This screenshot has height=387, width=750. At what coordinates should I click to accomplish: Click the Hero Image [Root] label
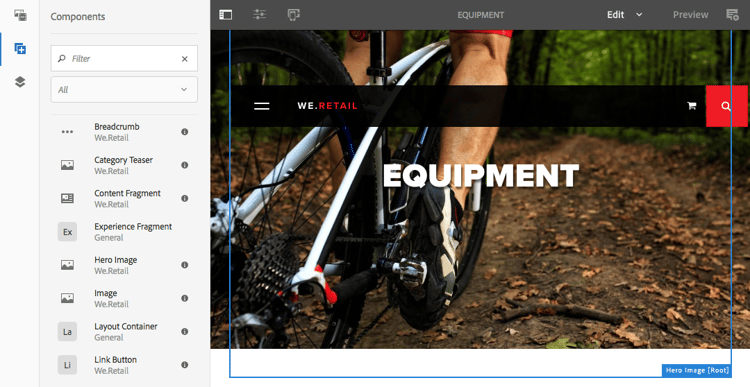click(697, 370)
